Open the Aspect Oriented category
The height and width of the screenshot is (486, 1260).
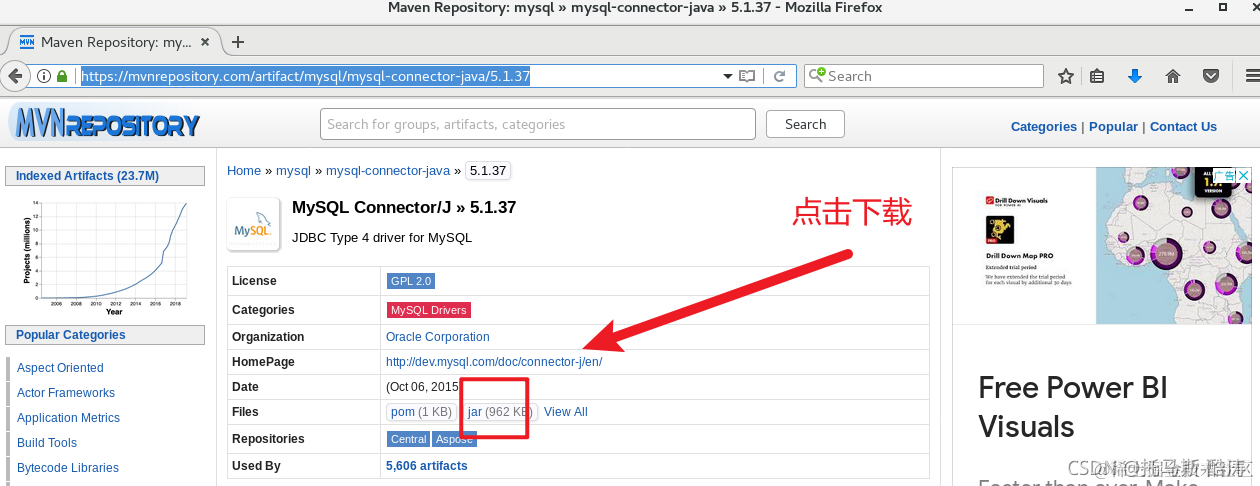click(60, 368)
